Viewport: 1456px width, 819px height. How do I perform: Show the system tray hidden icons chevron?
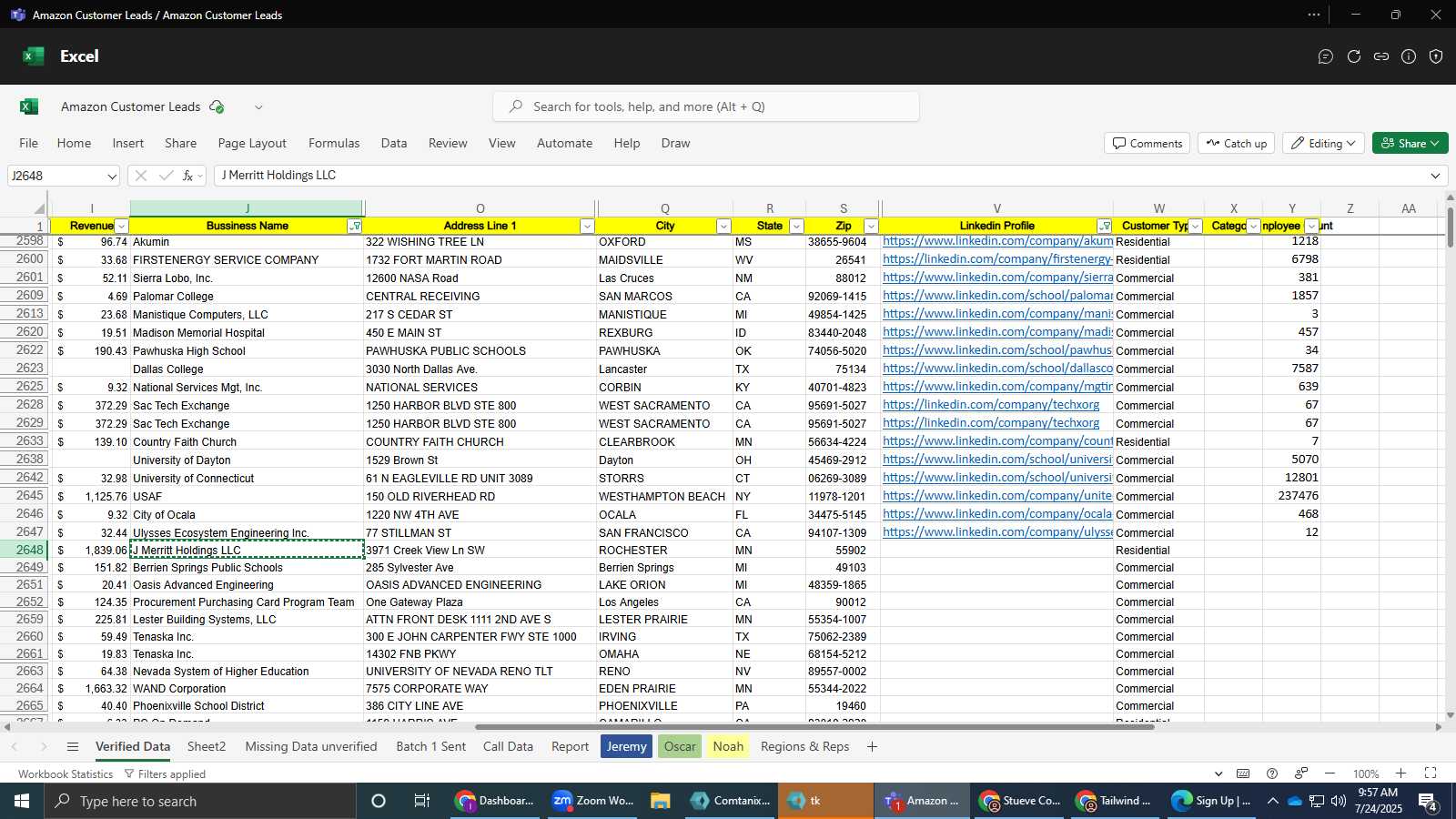pos(1272,801)
